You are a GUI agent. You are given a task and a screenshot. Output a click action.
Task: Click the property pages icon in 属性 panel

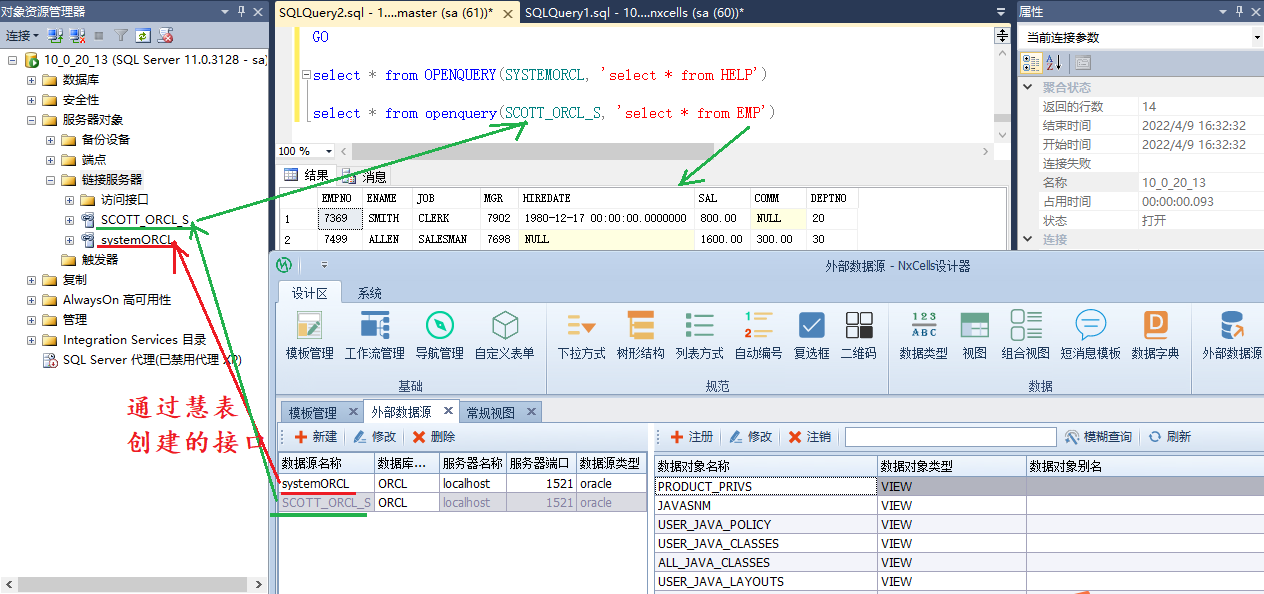pos(1083,63)
